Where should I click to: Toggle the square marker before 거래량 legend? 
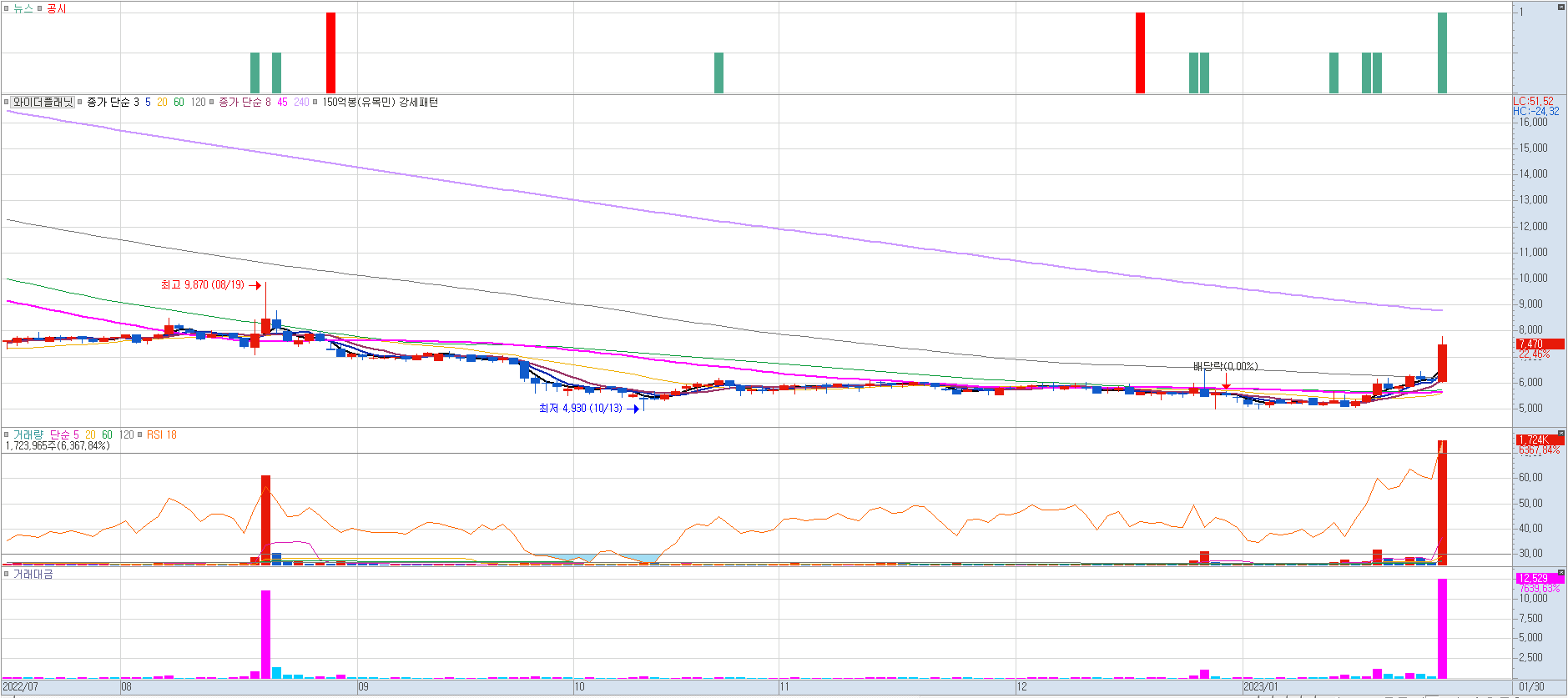coord(7,434)
